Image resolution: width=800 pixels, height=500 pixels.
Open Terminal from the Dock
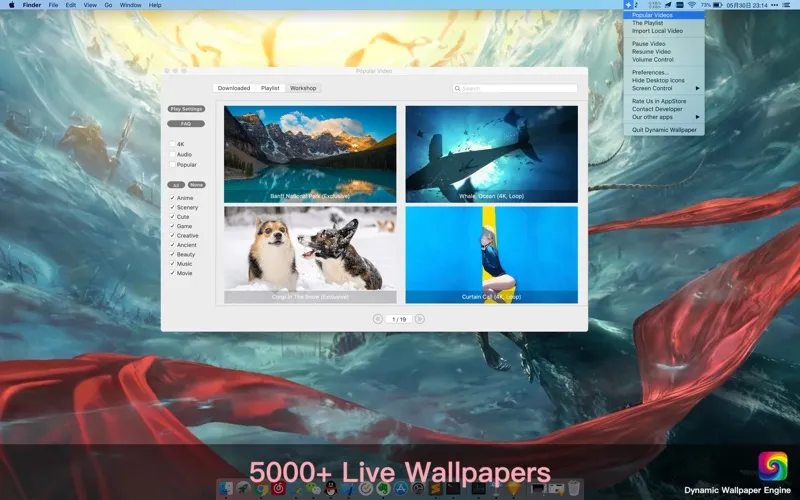tap(453, 489)
